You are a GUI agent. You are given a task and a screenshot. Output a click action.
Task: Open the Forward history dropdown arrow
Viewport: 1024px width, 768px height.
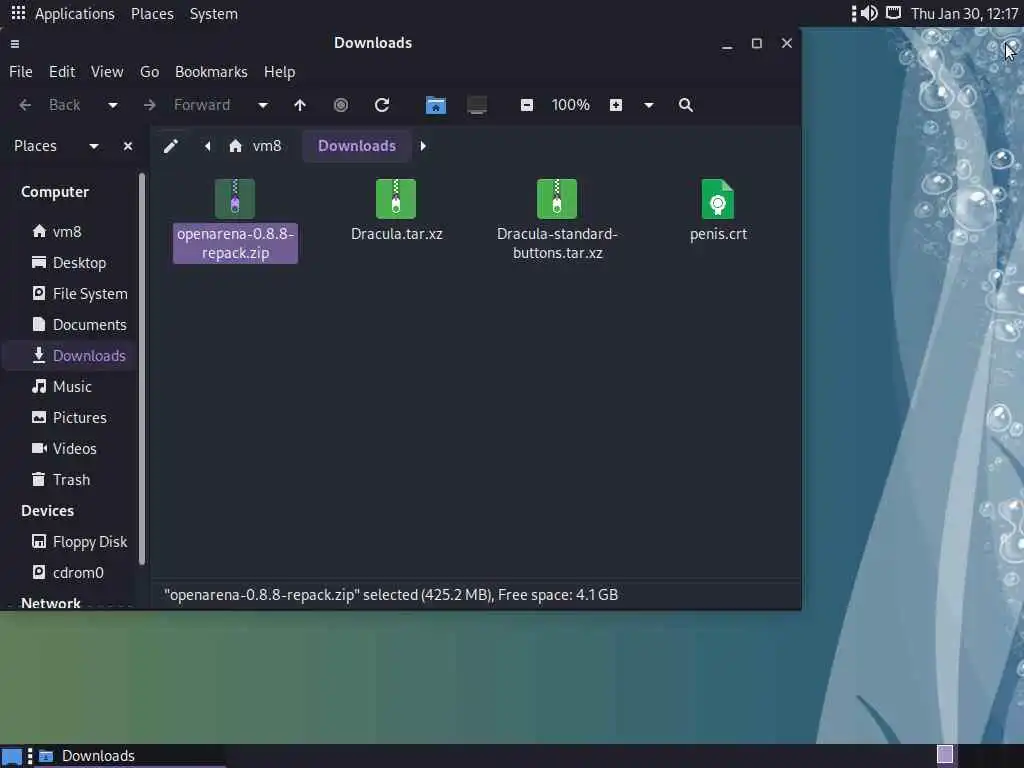click(263, 105)
